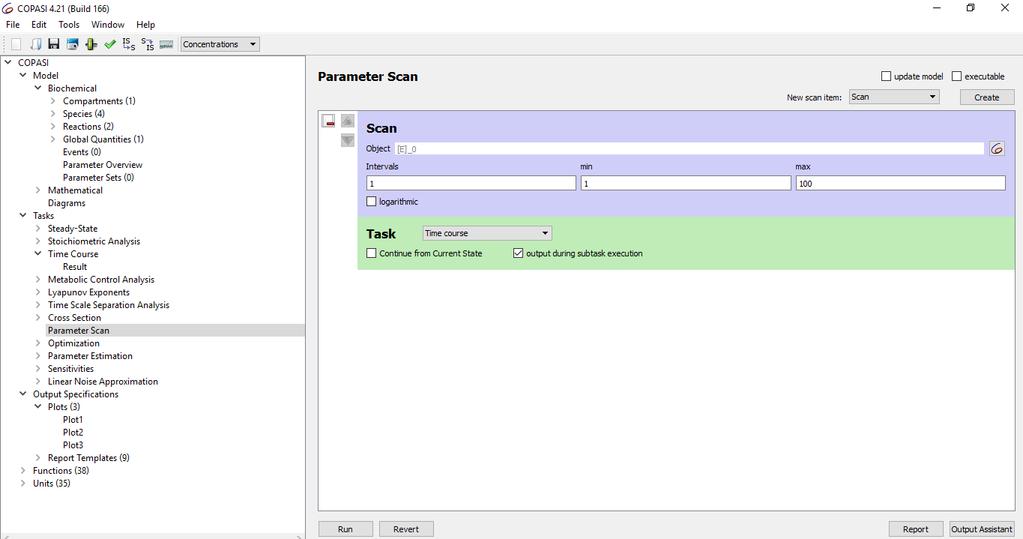The height and width of the screenshot is (539, 1023).
Task: Click the Open file toolbar icon
Action: [x=36, y=44]
